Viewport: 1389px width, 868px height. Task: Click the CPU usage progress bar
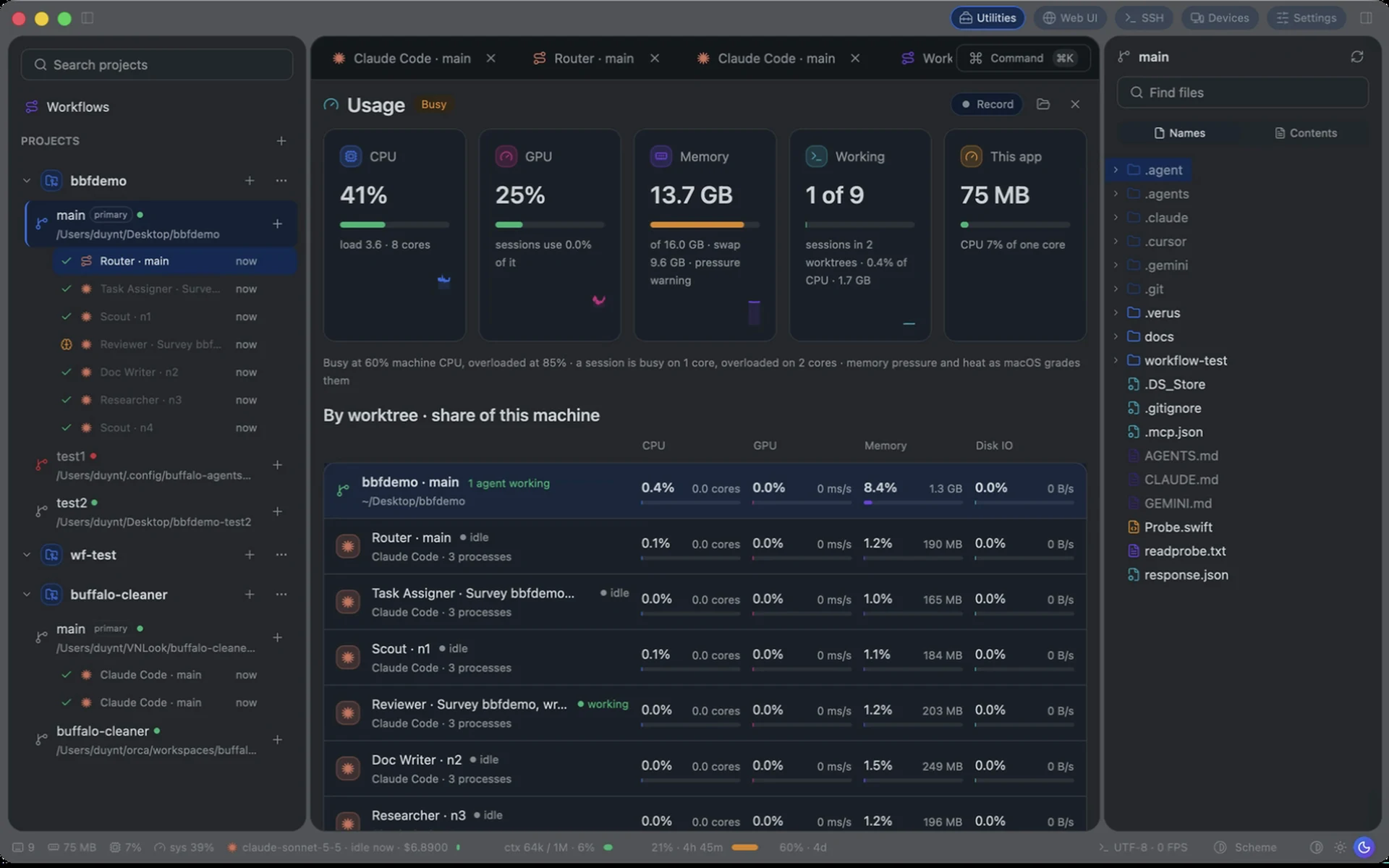pyautogui.click(x=394, y=225)
